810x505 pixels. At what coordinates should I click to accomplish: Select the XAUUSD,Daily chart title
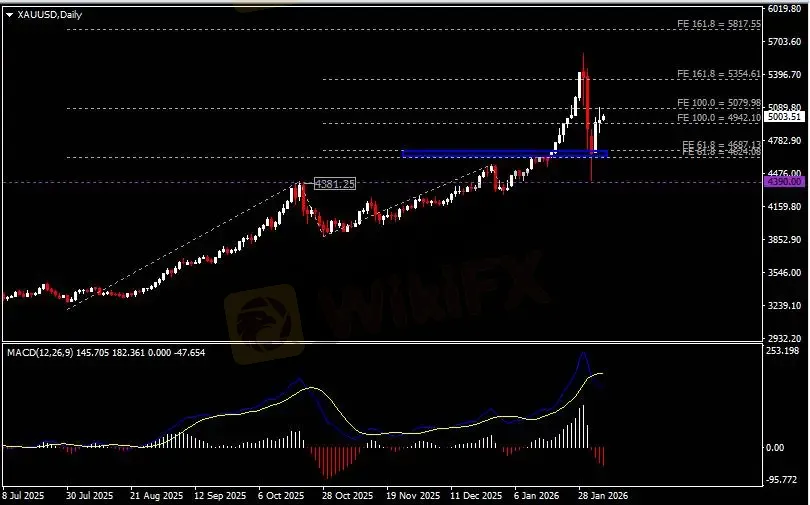coord(50,15)
